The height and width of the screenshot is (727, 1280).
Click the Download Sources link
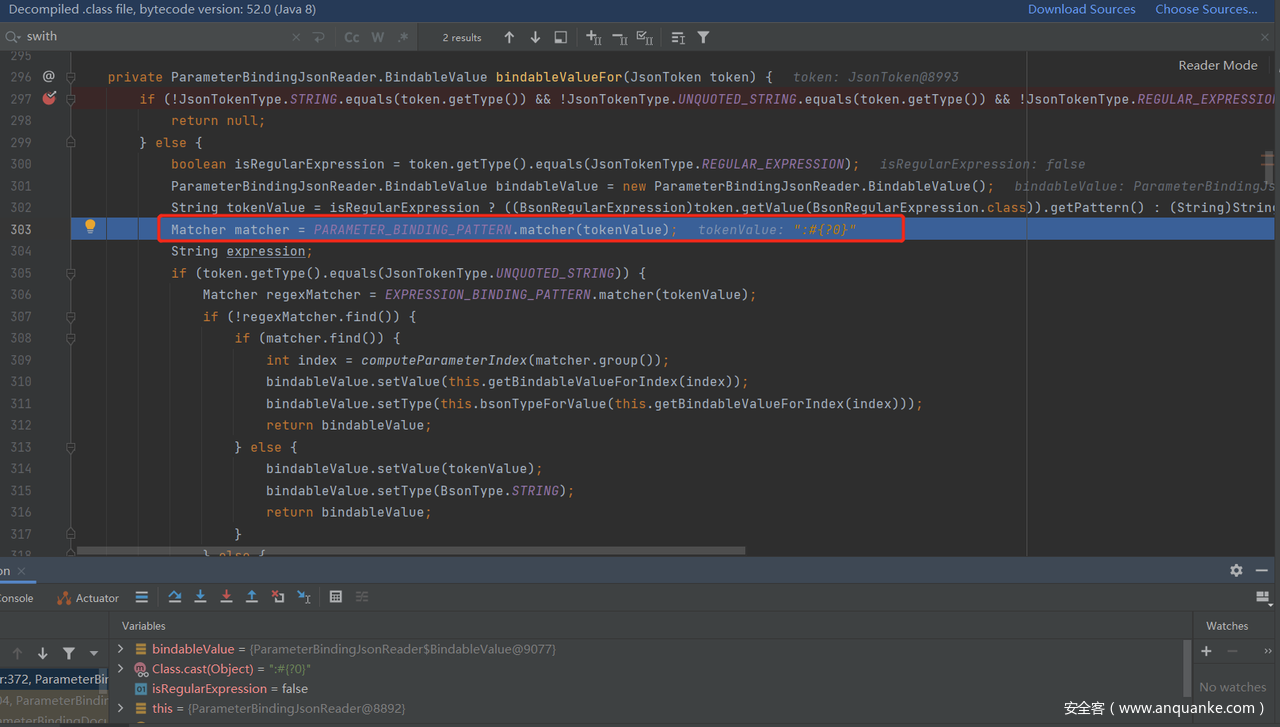point(1081,9)
